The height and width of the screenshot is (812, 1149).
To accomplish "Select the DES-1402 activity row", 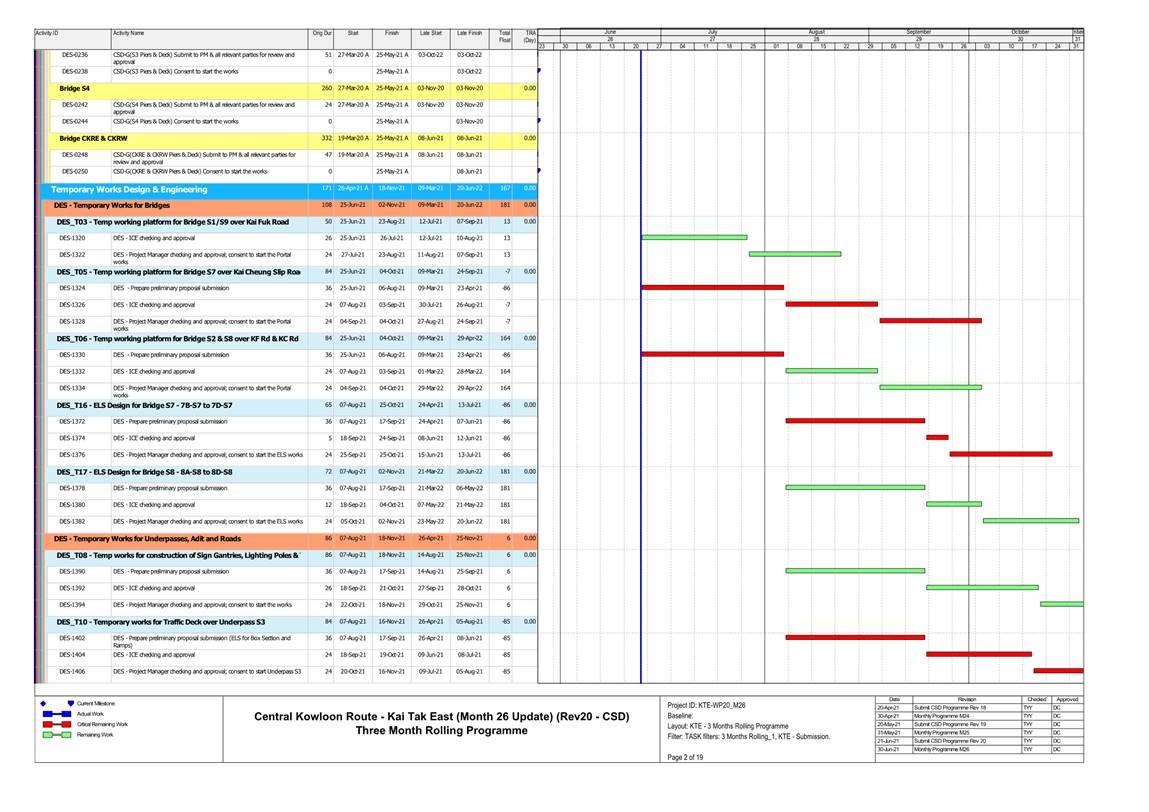I will pos(200,638).
